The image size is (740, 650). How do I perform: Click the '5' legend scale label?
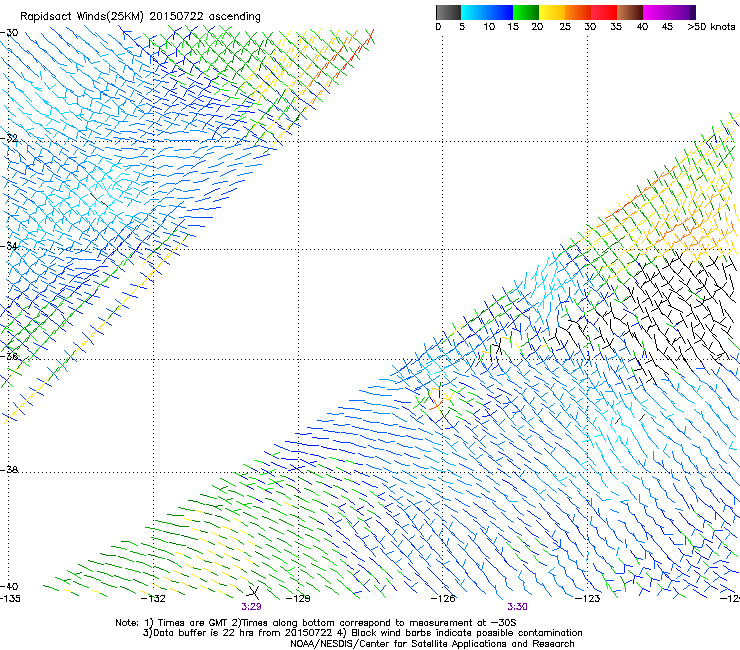pos(462,27)
